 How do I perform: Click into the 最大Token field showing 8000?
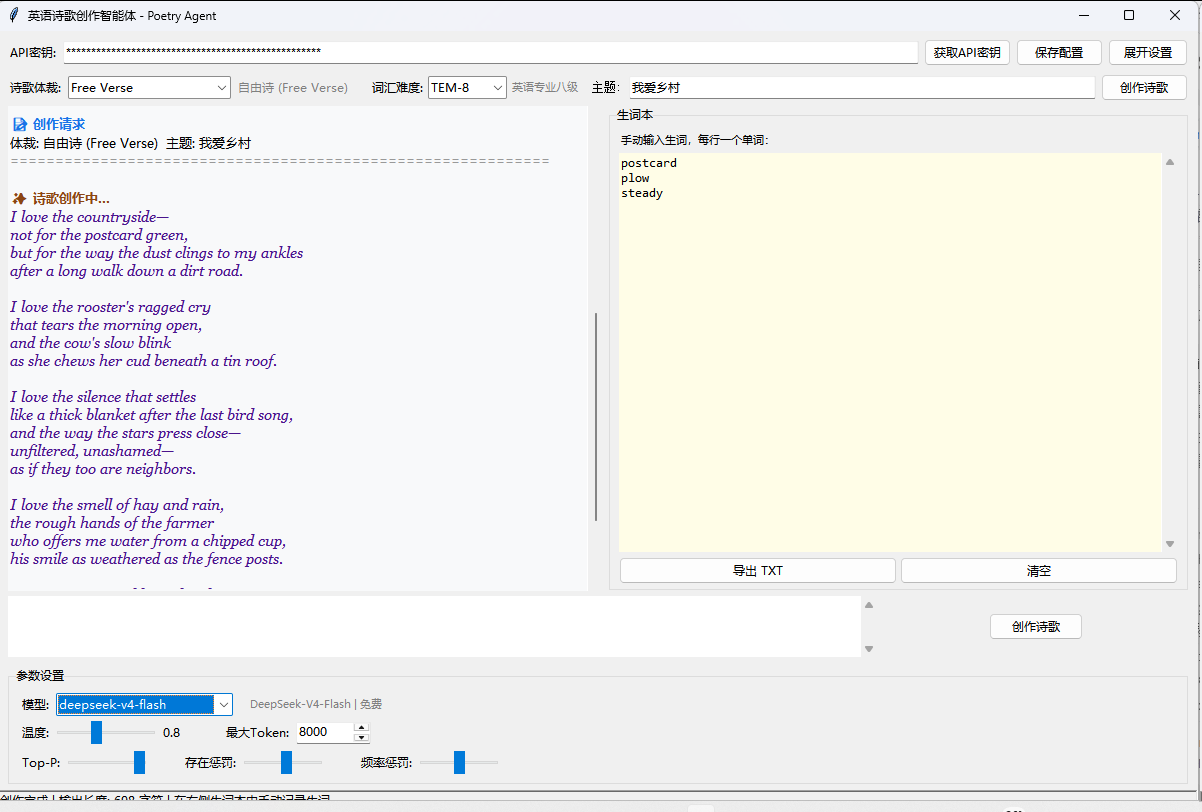coord(325,732)
